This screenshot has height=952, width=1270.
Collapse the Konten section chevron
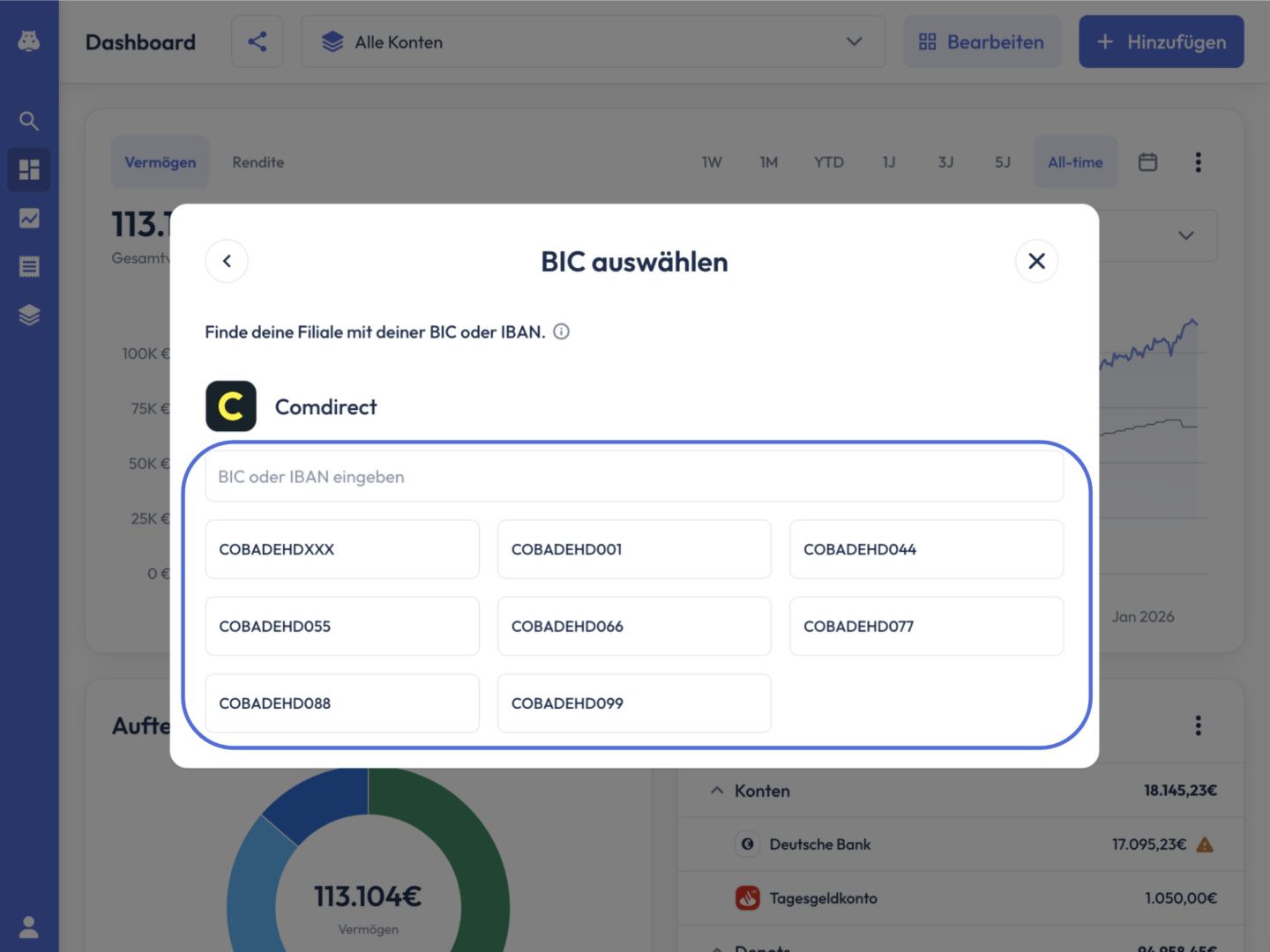717,791
